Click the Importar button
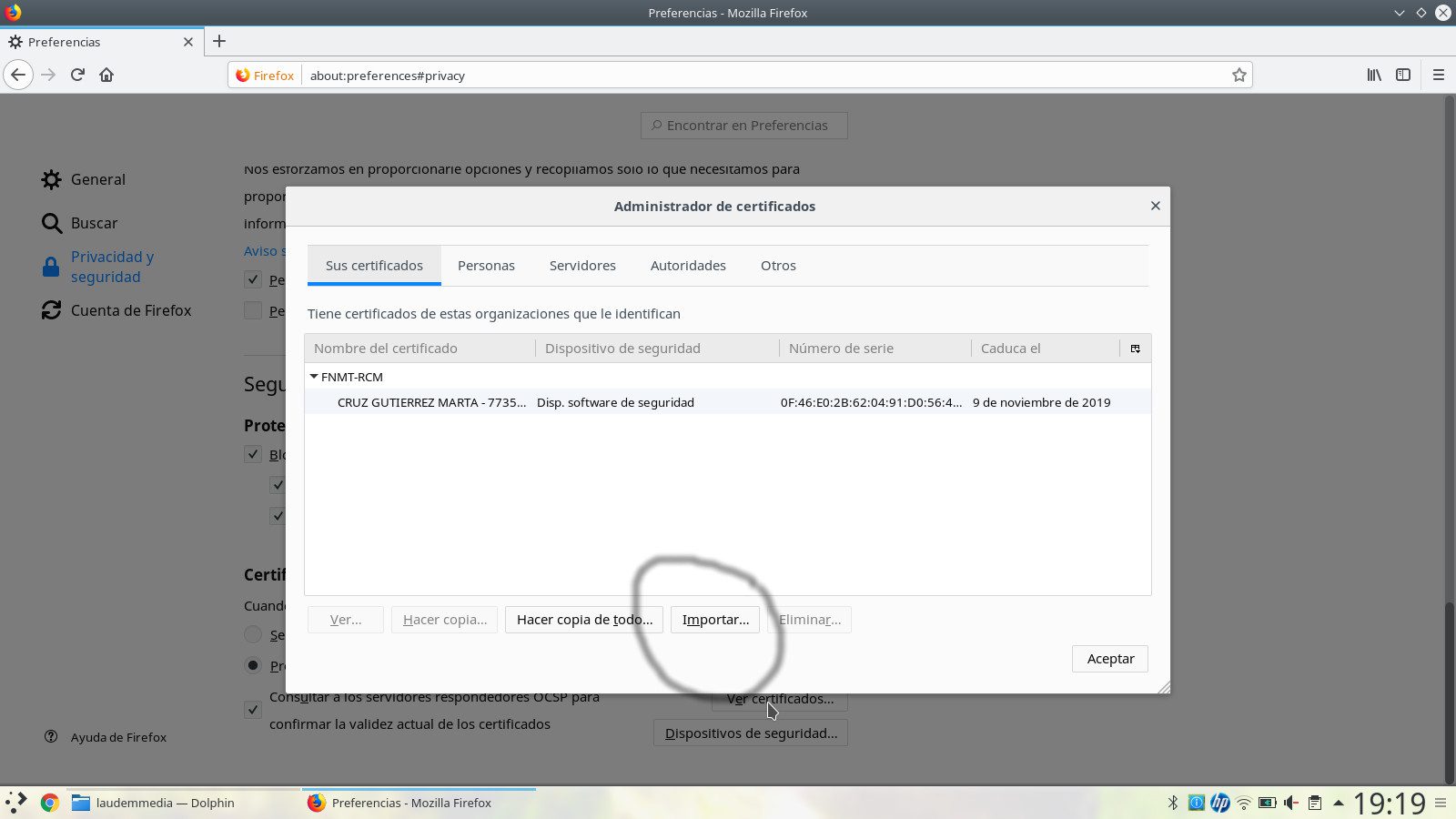1456x819 pixels. 715,620
